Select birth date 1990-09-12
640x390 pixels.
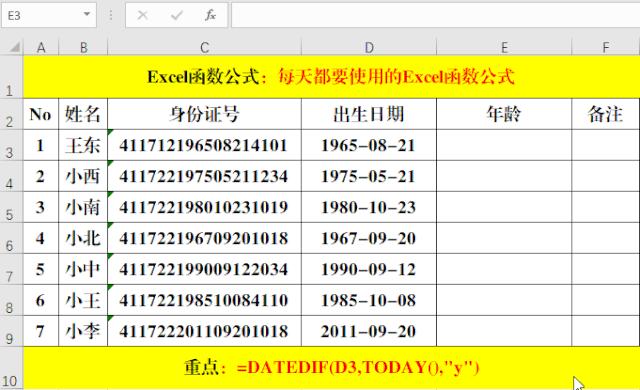[x=369, y=269]
